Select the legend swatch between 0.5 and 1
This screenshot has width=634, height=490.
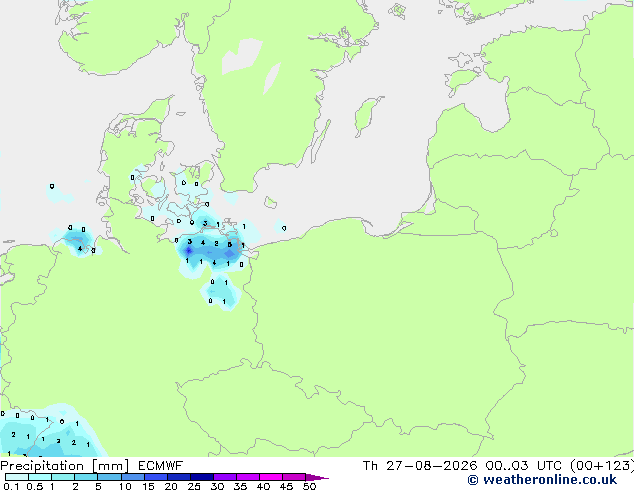pyautogui.click(x=40, y=477)
